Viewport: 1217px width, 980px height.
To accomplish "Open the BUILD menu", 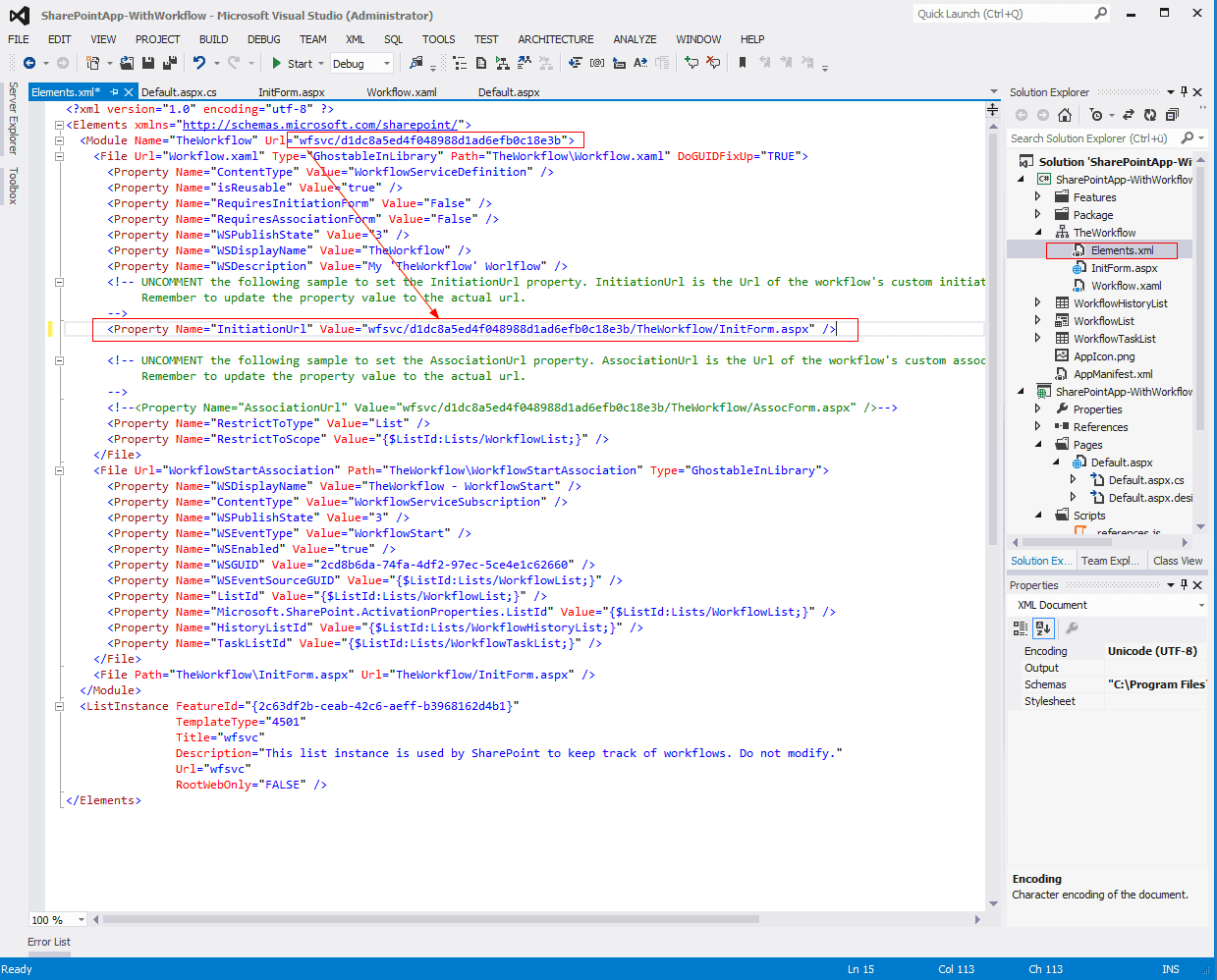I will click(x=213, y=39).
